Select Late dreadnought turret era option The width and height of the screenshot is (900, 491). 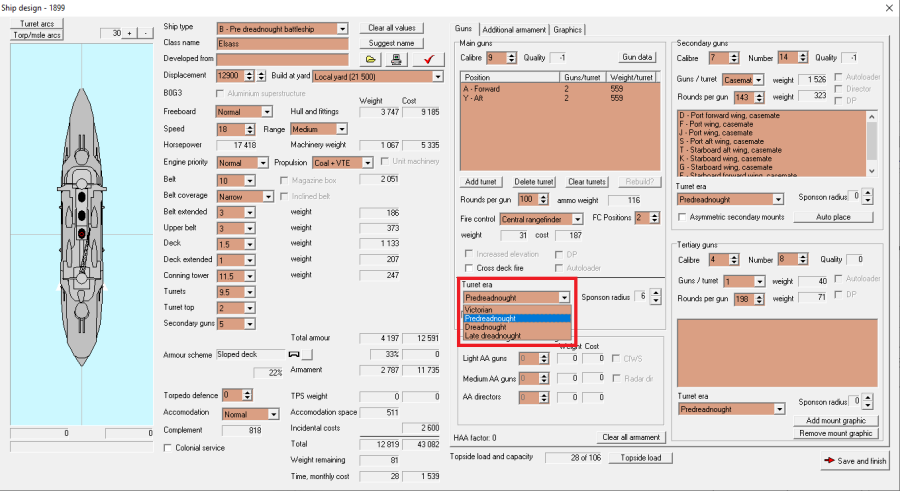click(x=517, y=336)
